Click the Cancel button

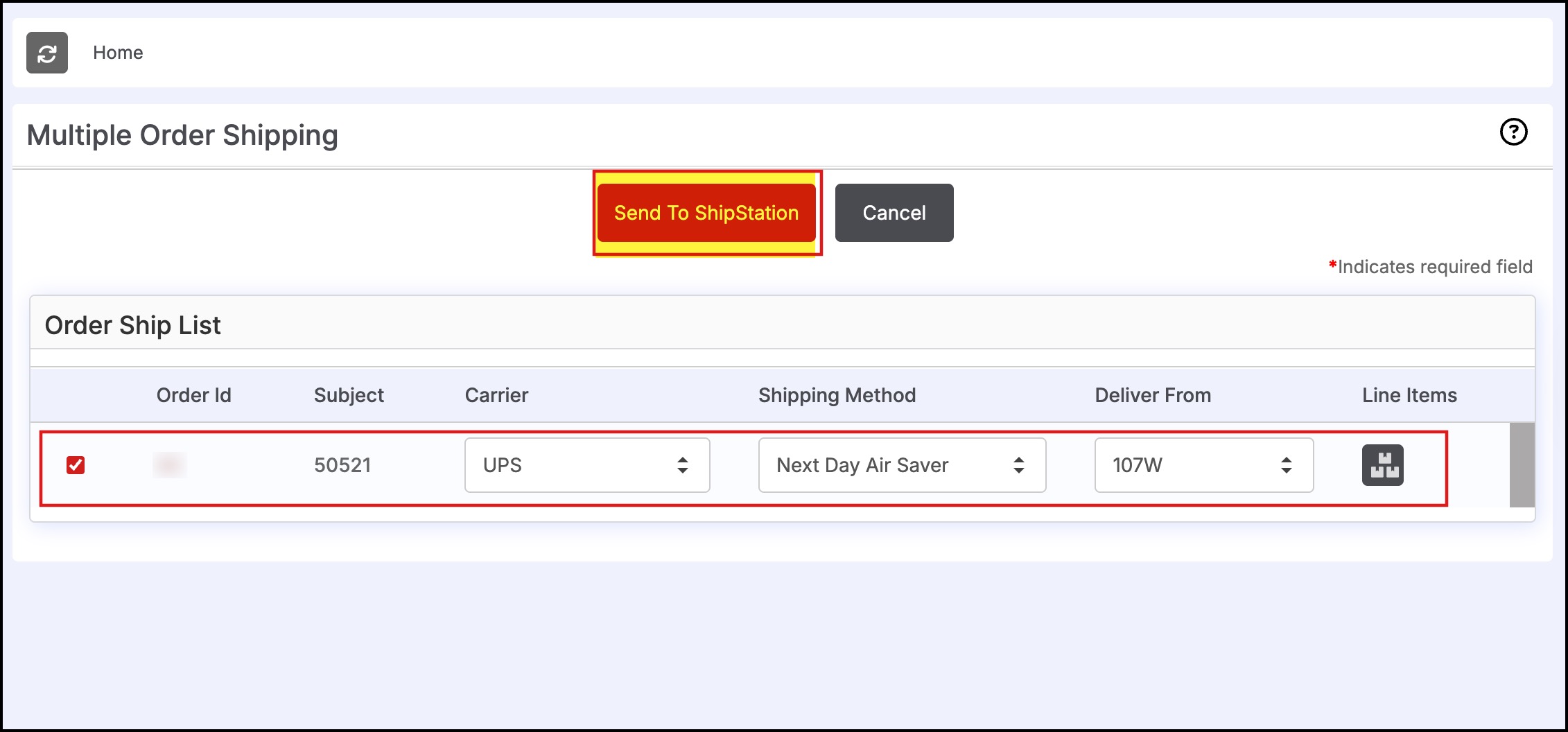[x=894, y=213]
